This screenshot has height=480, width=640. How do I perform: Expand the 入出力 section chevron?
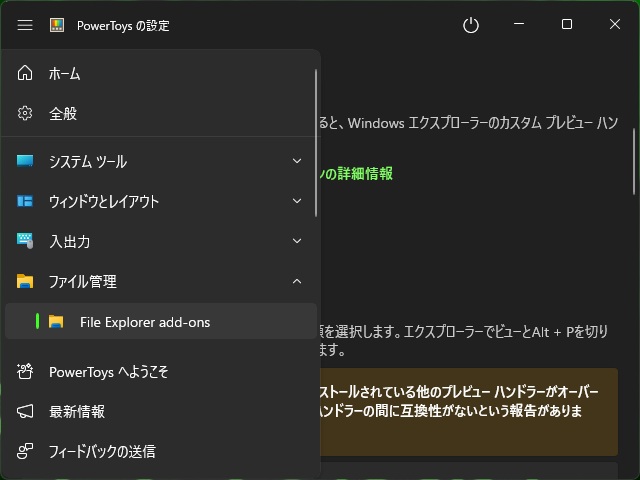tap(297, 241)
